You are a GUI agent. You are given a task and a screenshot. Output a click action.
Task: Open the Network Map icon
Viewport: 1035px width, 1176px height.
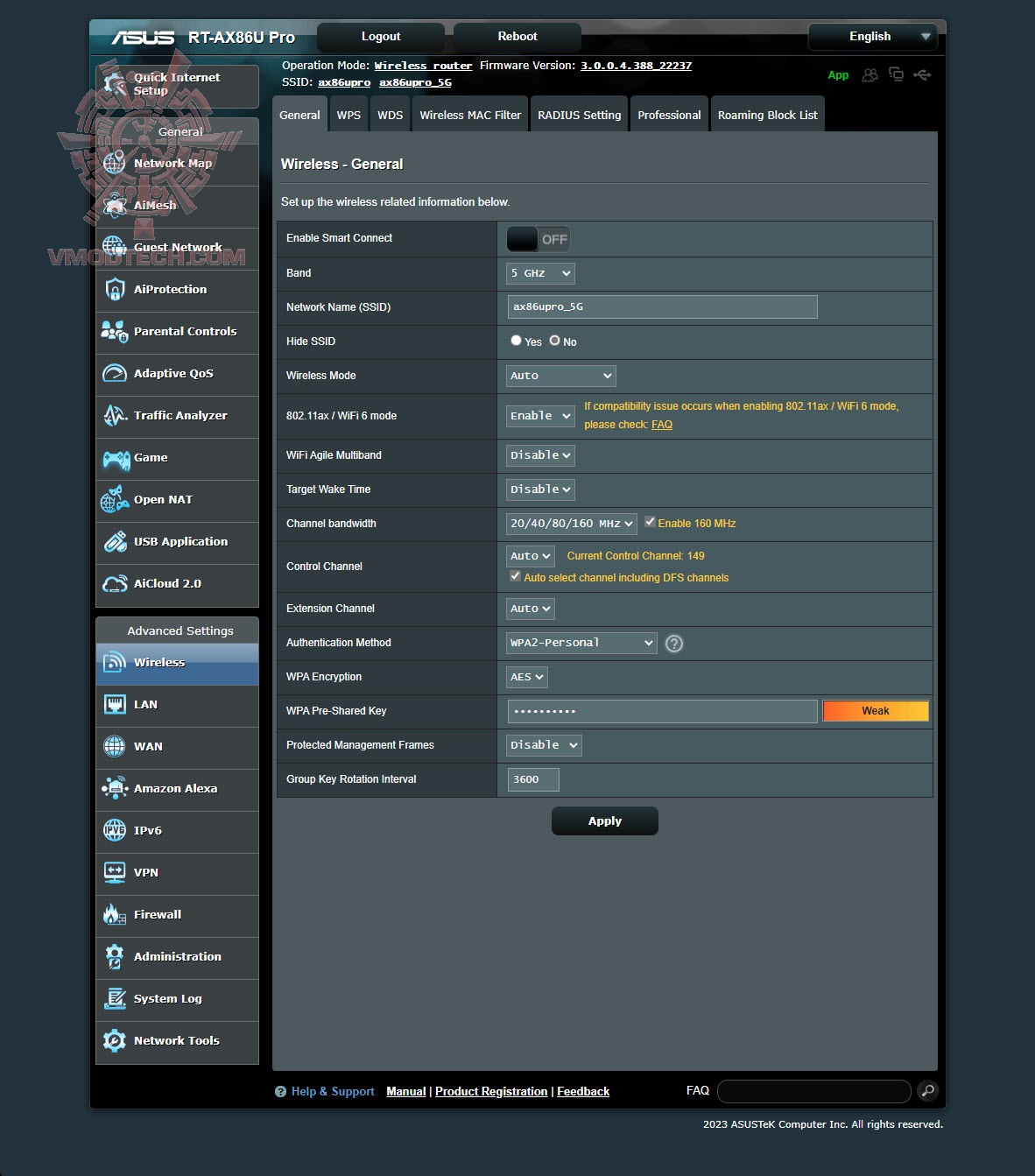pyautogui.click(x=115, y=164)
